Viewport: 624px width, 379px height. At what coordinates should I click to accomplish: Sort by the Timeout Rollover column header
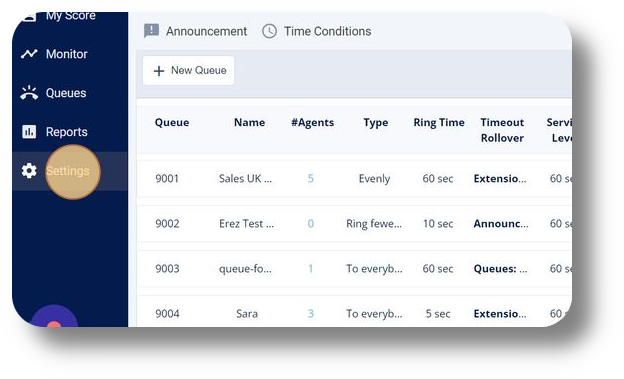coord(502,130)
